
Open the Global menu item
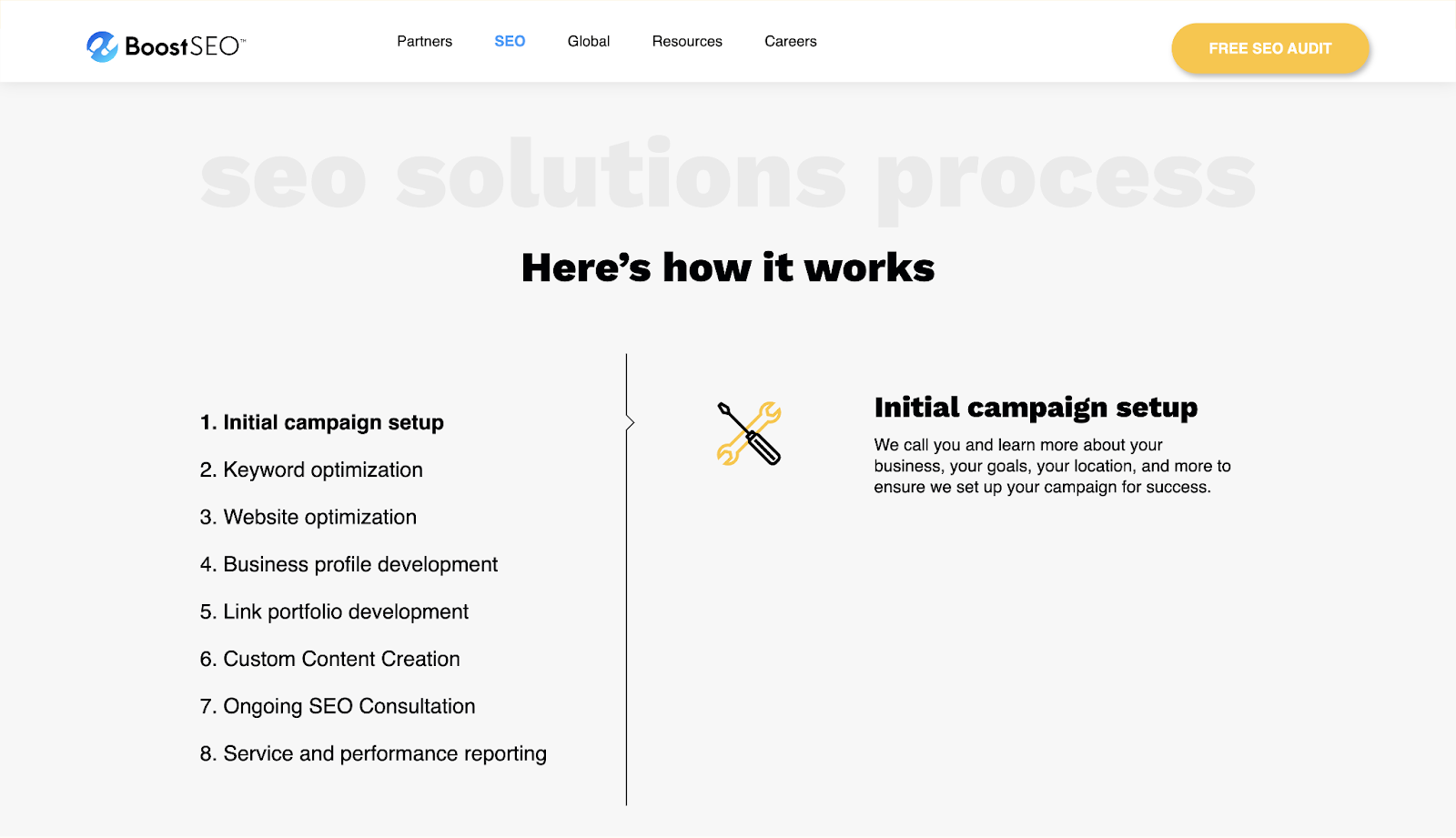pos(588,41)
